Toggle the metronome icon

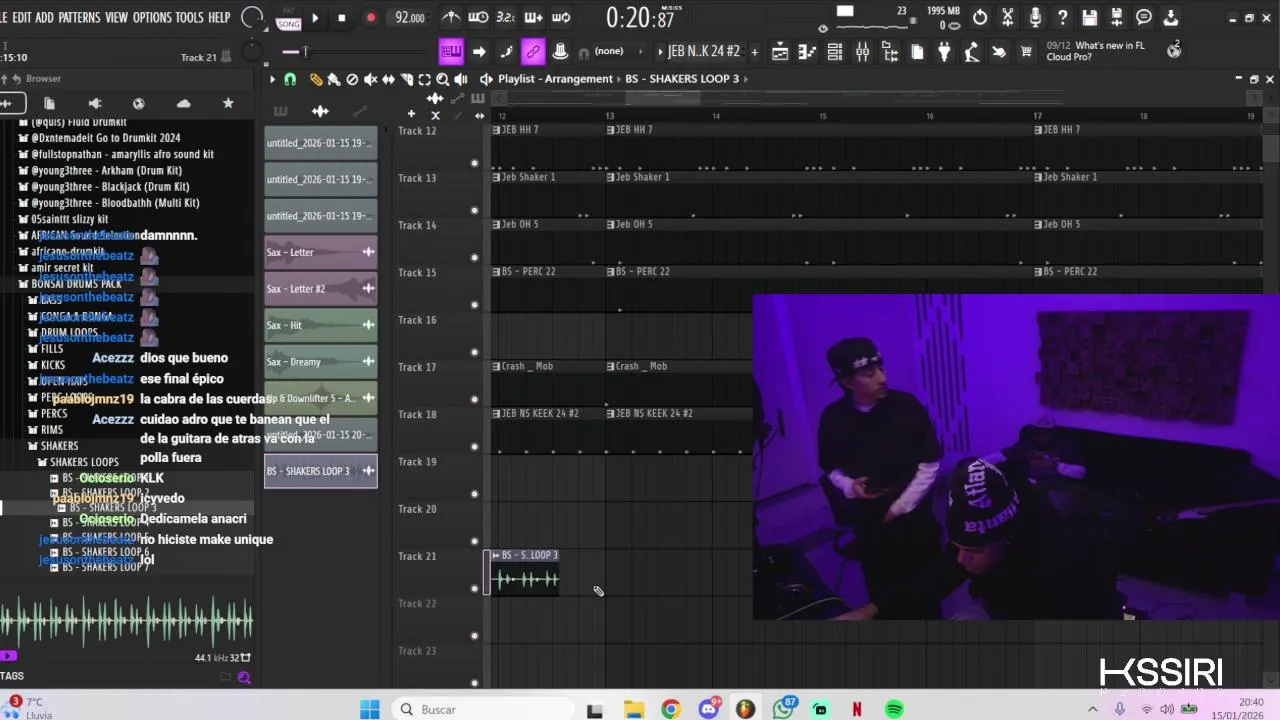tap(452, 18)
